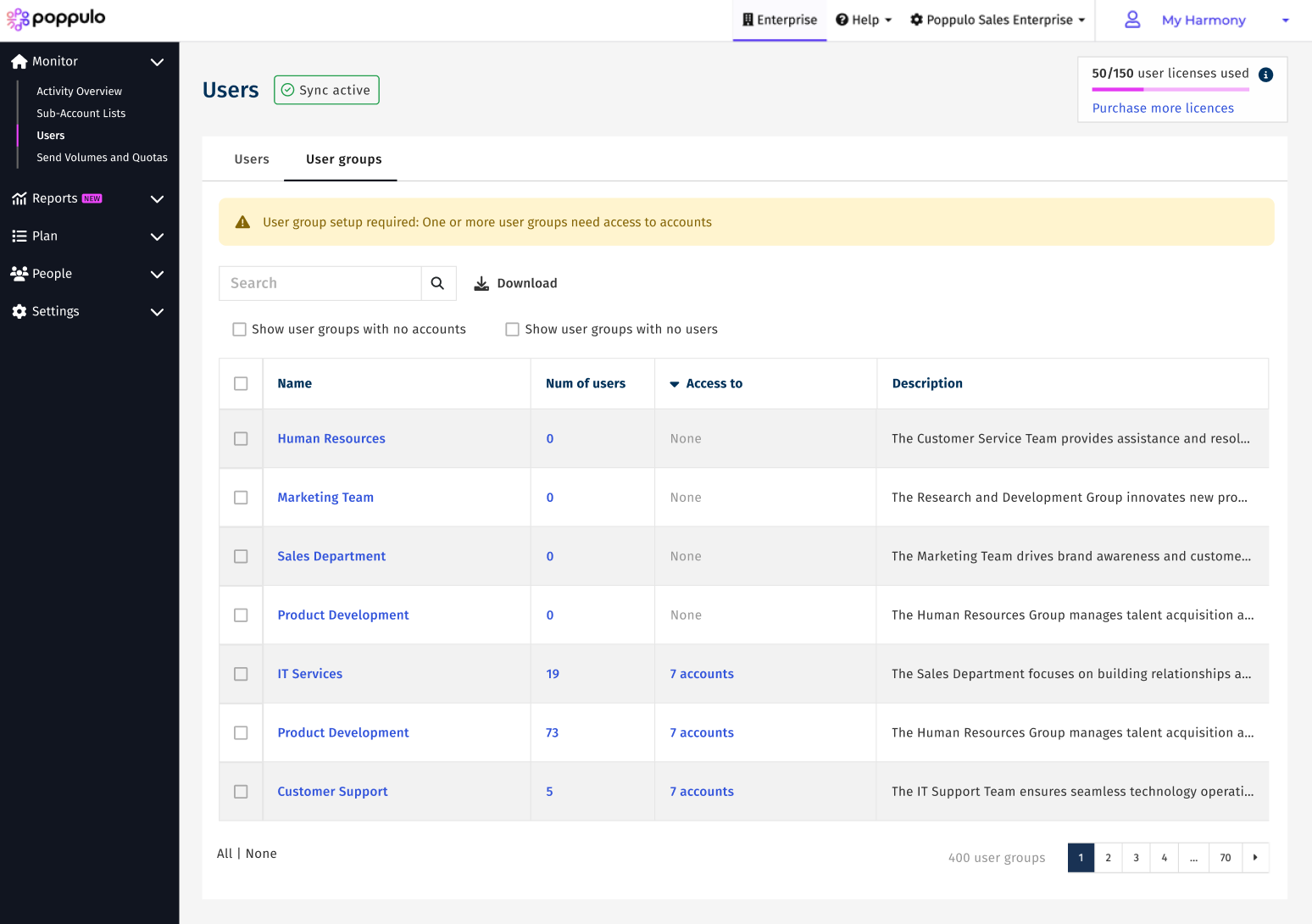Click into the Search input field
Image resolution: width=1312 pixels, height=924 pixels.
click(x=320, y=283)
